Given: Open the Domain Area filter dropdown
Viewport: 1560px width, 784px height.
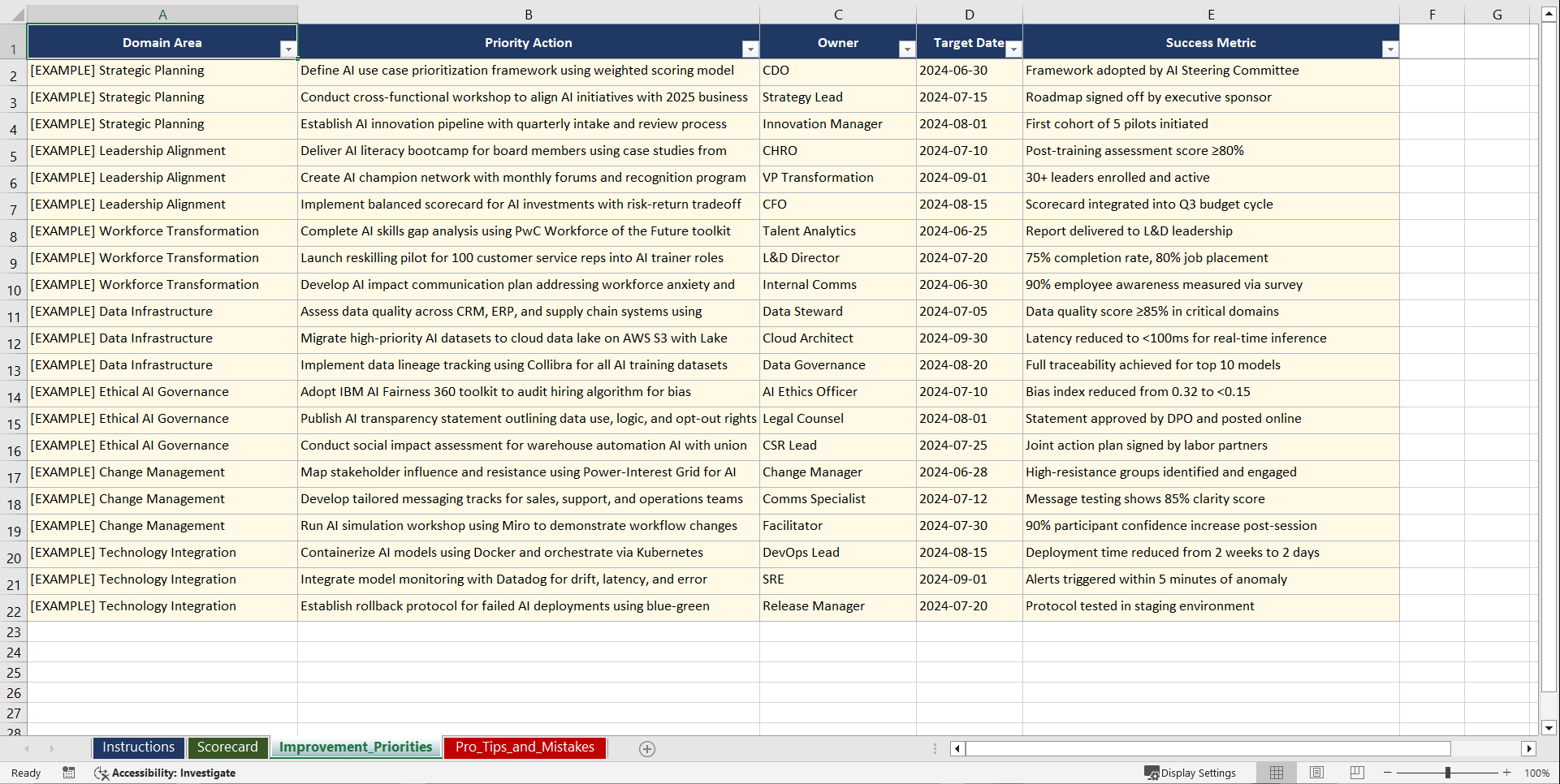Looking at the screenshot, I should point(288,49).
